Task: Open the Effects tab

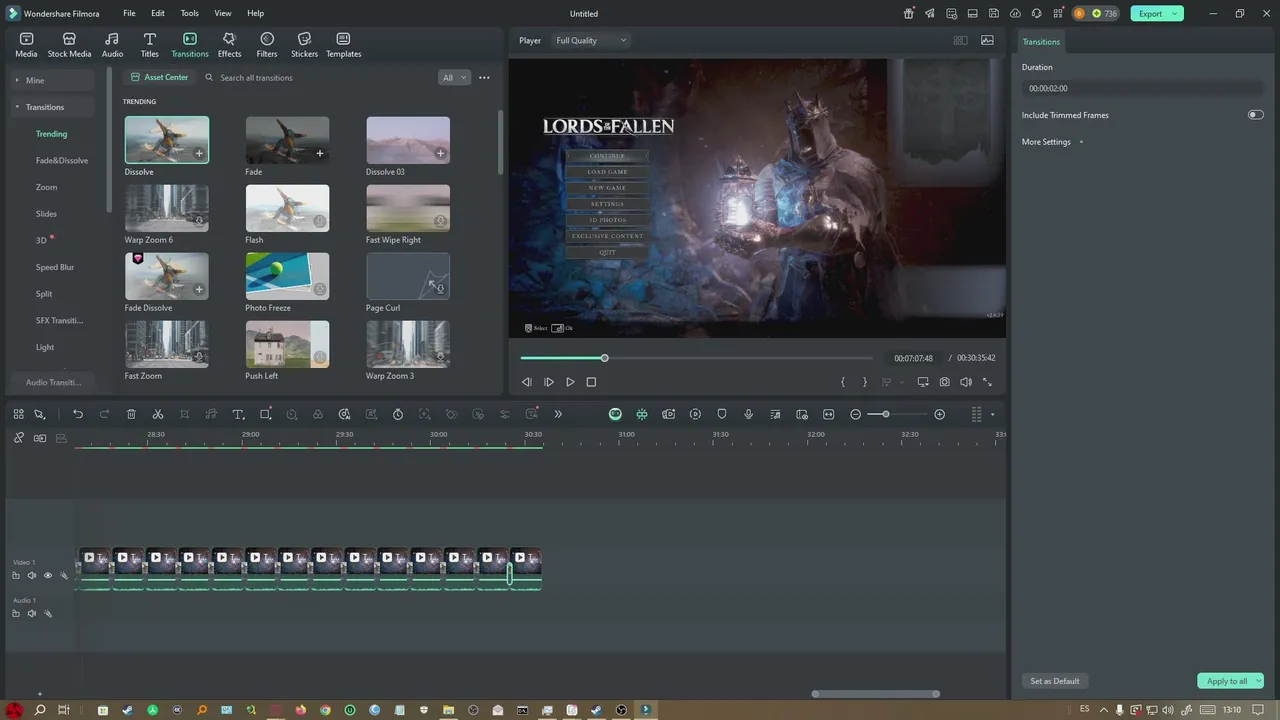Action: [x=229, y=45]
